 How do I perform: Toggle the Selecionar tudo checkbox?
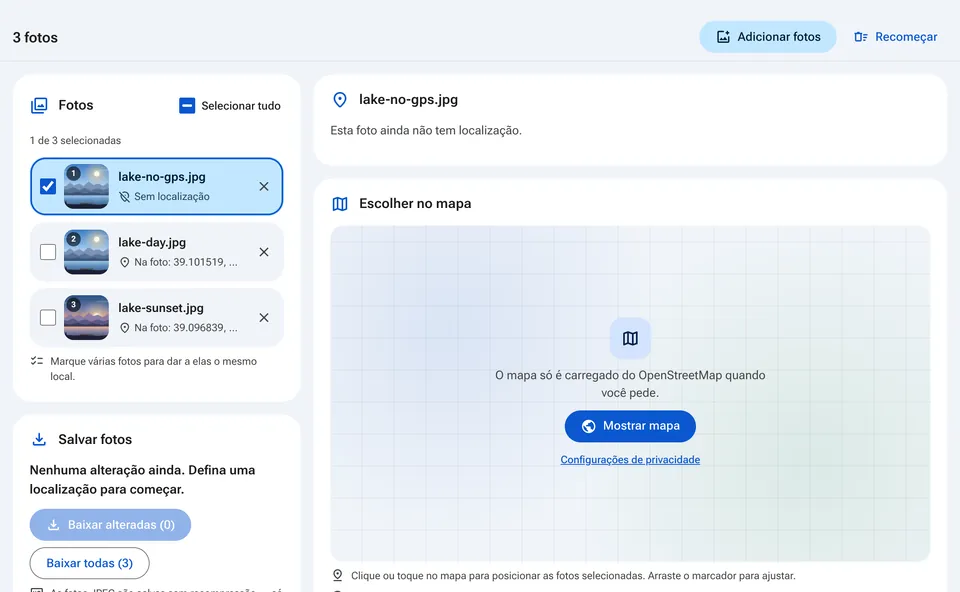pyautogui.click(x=187, y=106)
